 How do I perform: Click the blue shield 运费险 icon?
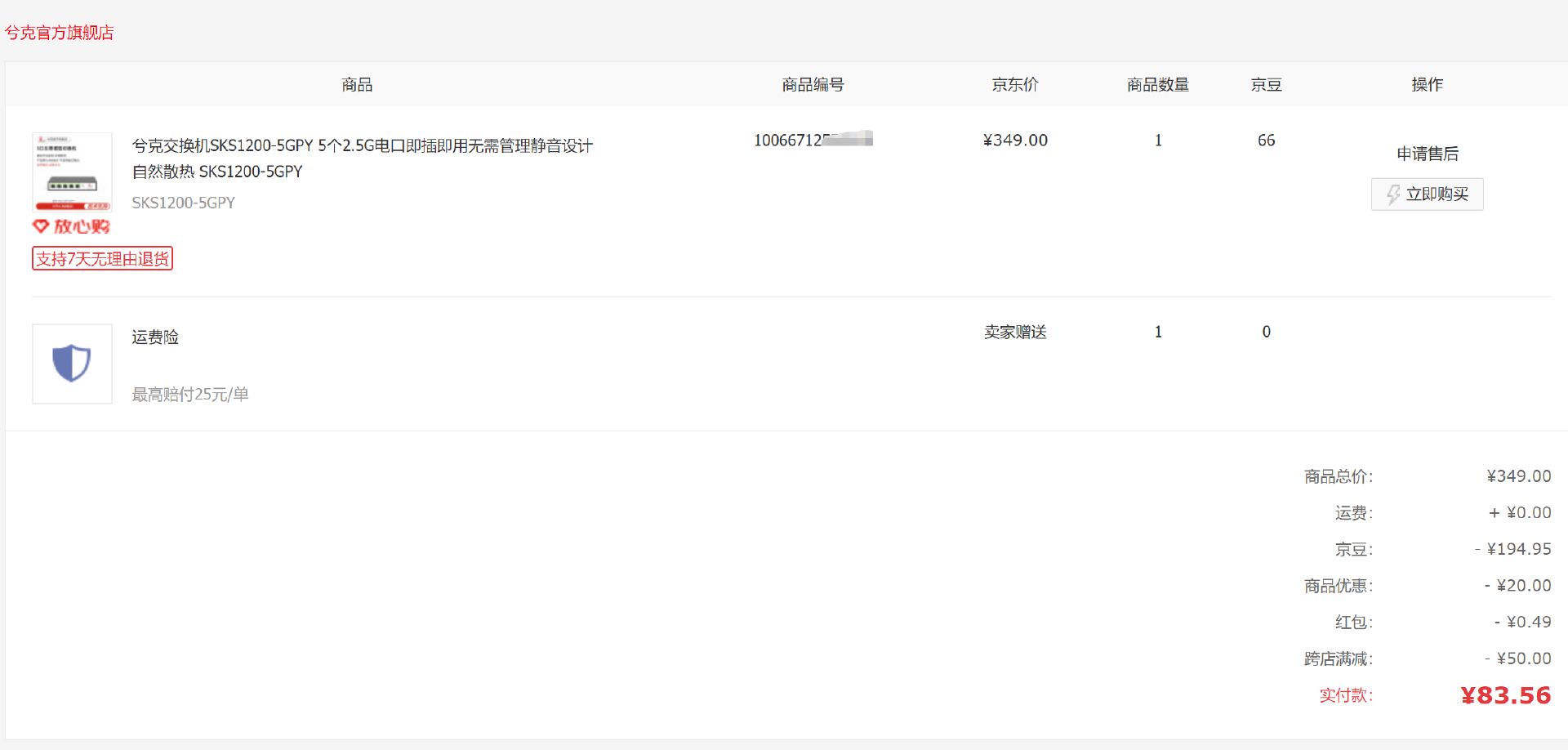pyautogui.click(x=72, y=364)
